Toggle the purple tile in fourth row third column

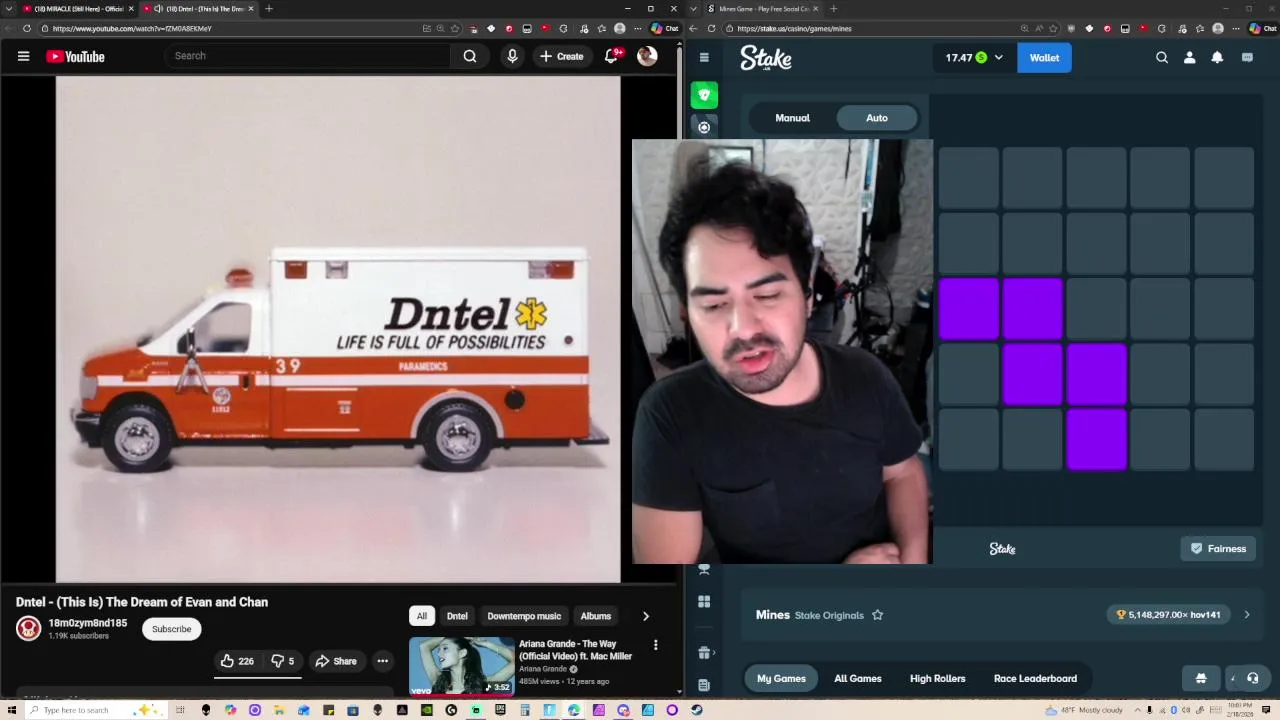pos(1096,374)
